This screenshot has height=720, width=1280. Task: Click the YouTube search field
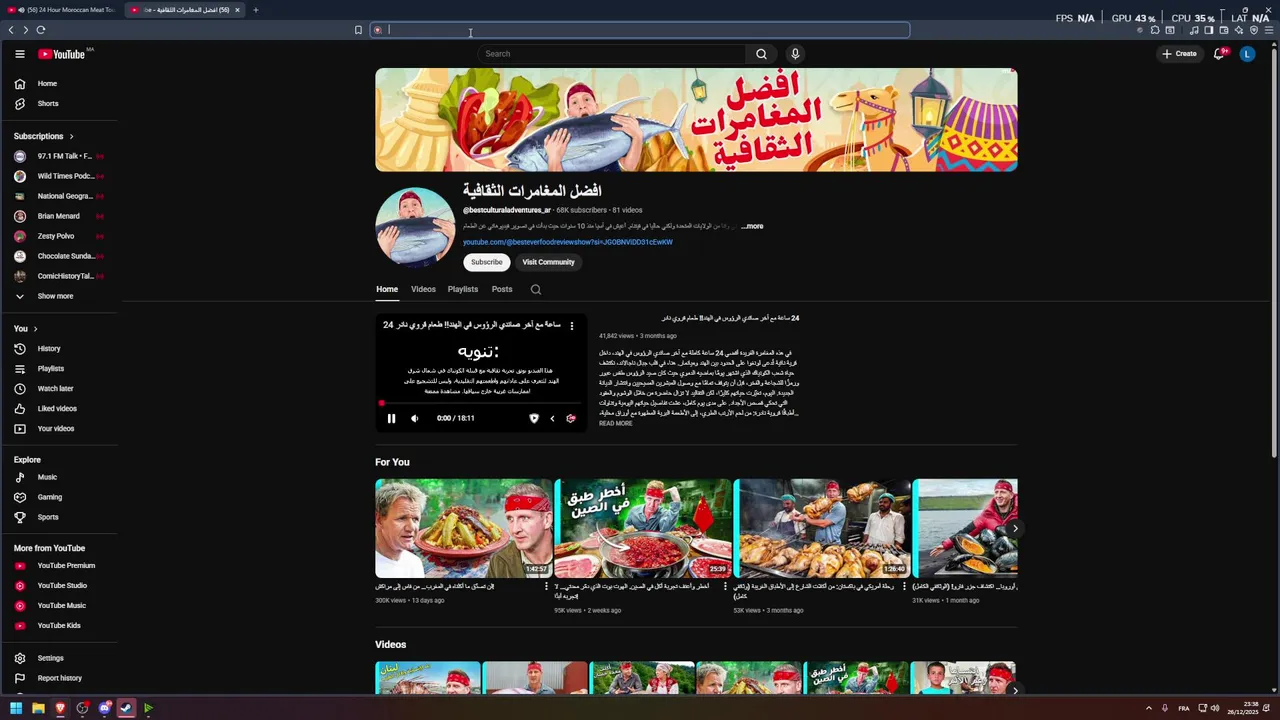coord(611,54)
